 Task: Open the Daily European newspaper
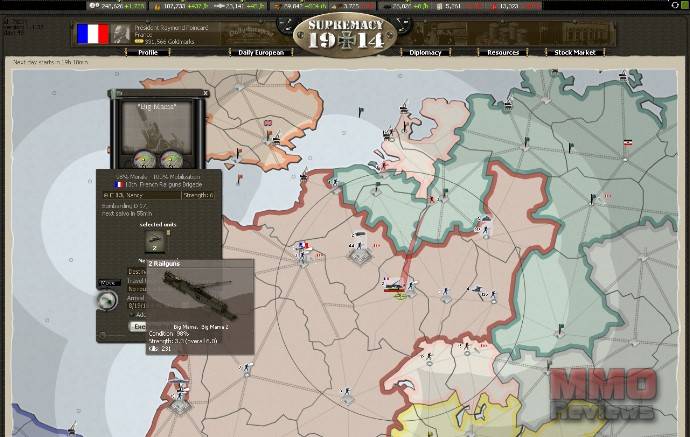tap(261, 52)
